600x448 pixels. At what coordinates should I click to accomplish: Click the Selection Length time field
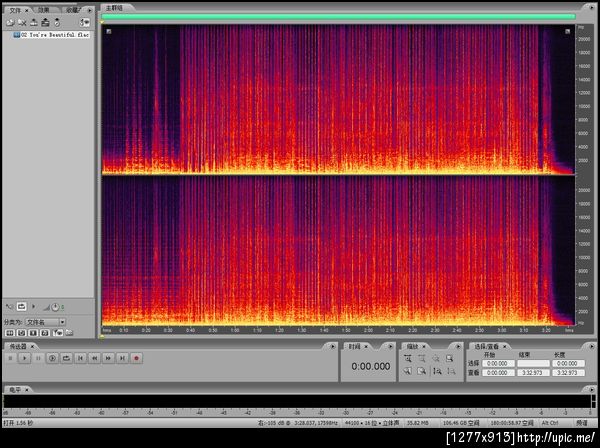[568, 363]
